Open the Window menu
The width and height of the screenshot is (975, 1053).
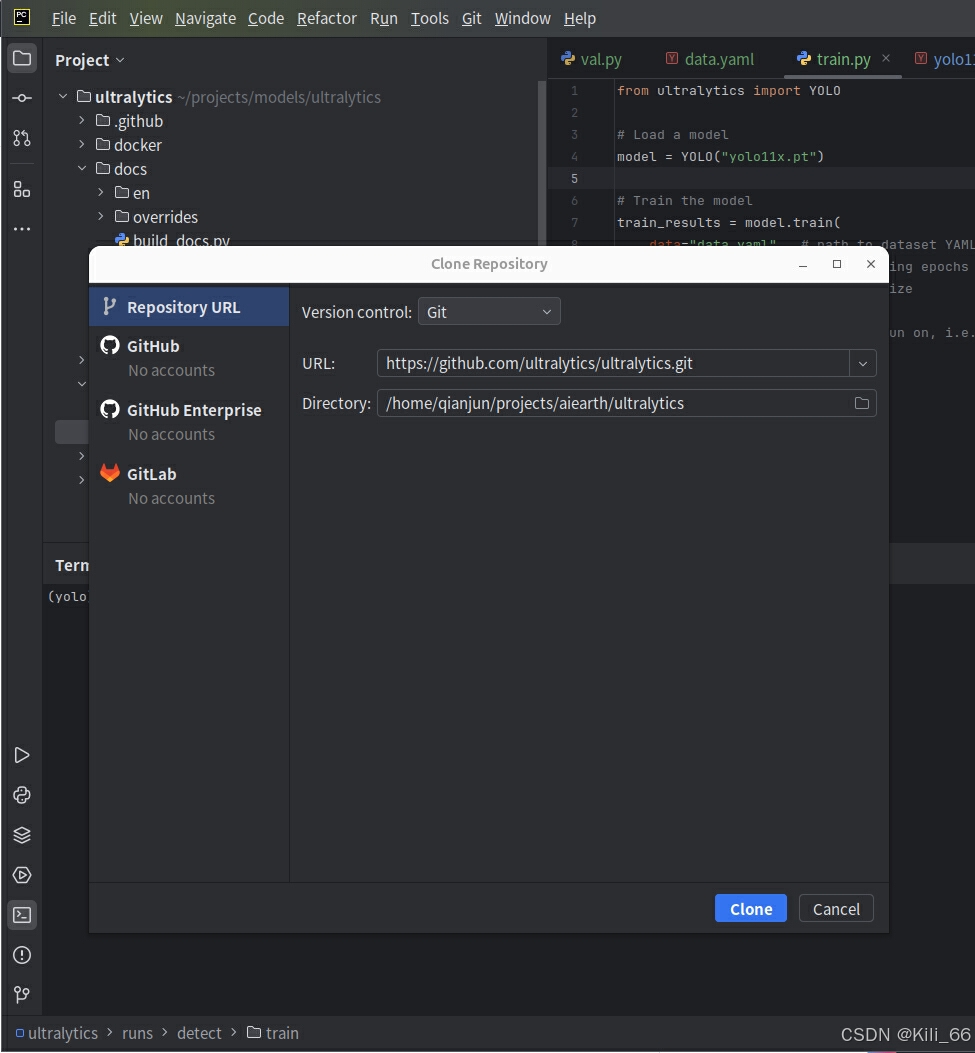[x=522, y=18]
